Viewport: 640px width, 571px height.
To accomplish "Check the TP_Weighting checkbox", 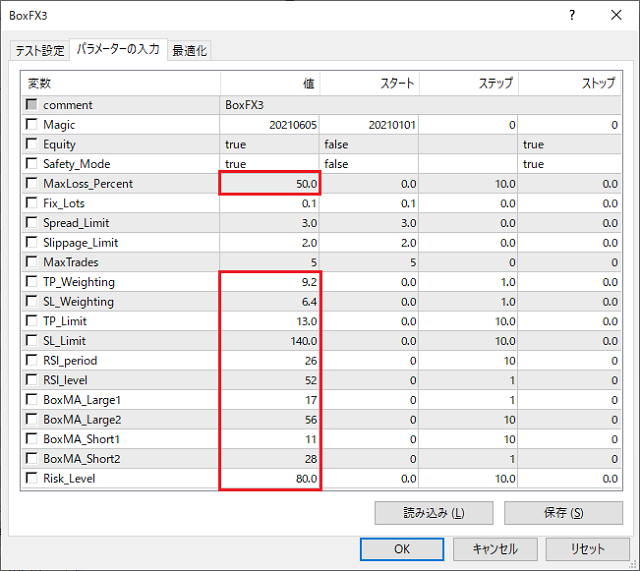I will [31, 281].
